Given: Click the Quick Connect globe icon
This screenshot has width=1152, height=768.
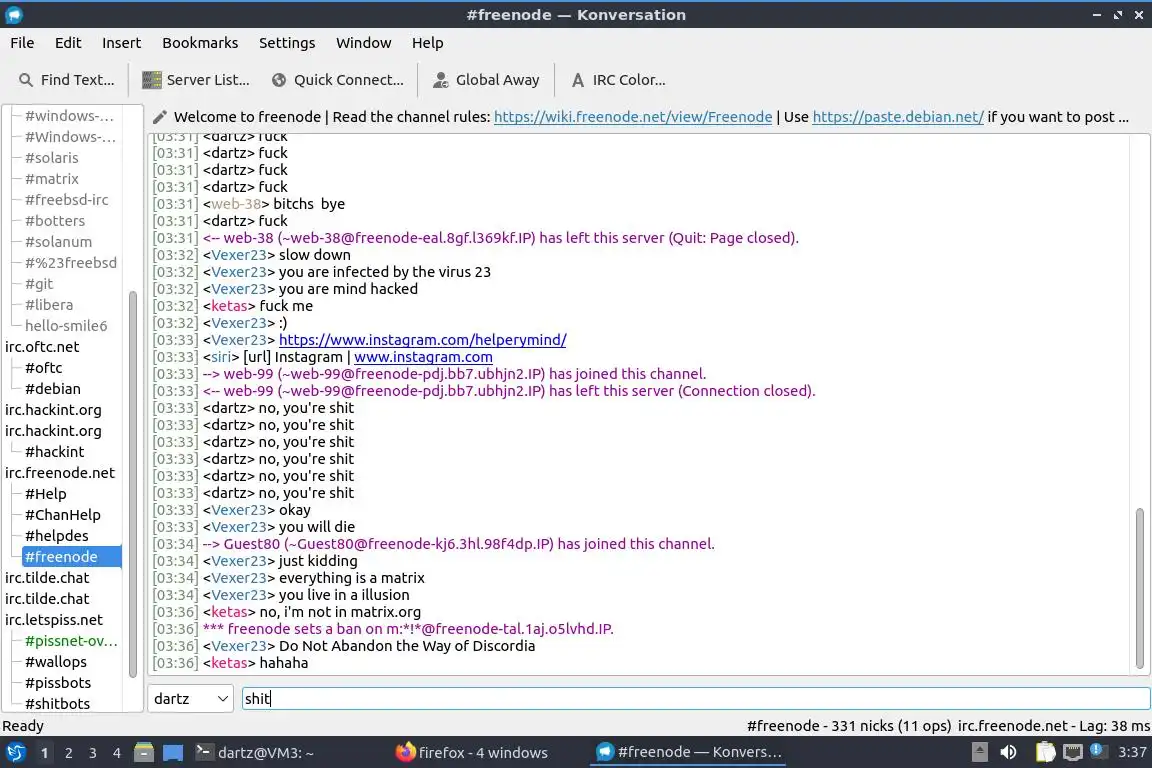Looking at the screenshot, I should tap(279, 80).
